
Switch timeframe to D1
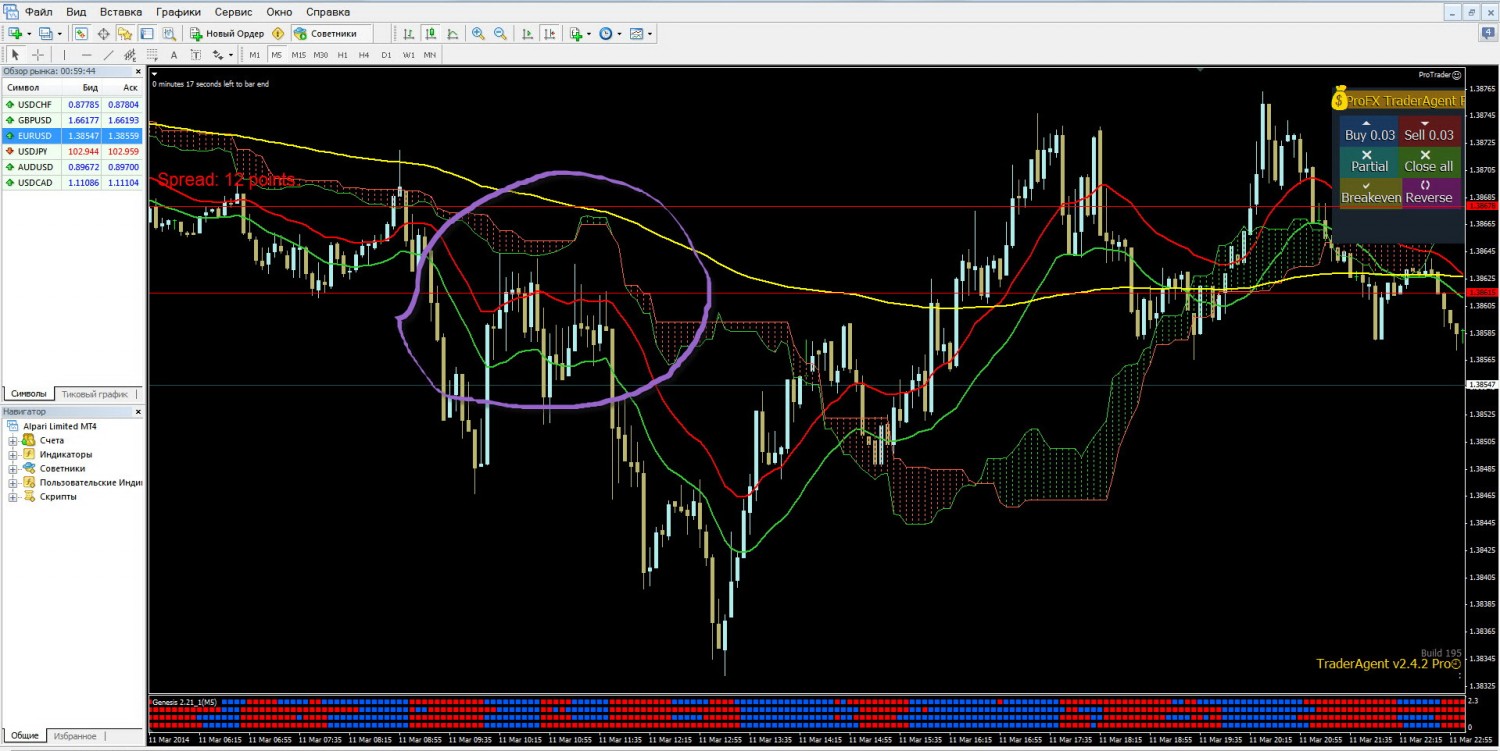(x=386, y=54)
